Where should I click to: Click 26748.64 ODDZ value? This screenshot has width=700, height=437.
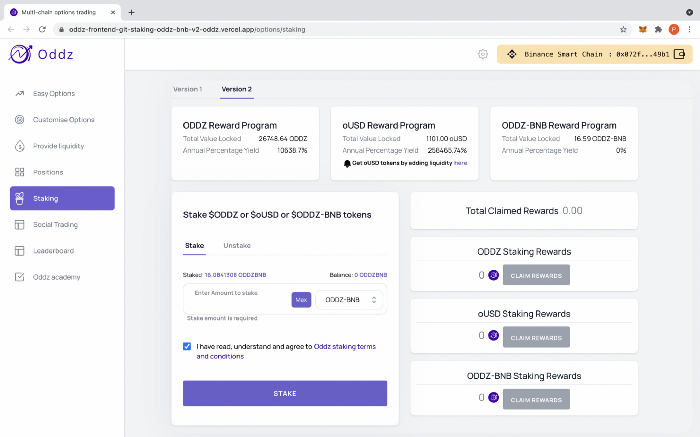[x=283, y=139]
